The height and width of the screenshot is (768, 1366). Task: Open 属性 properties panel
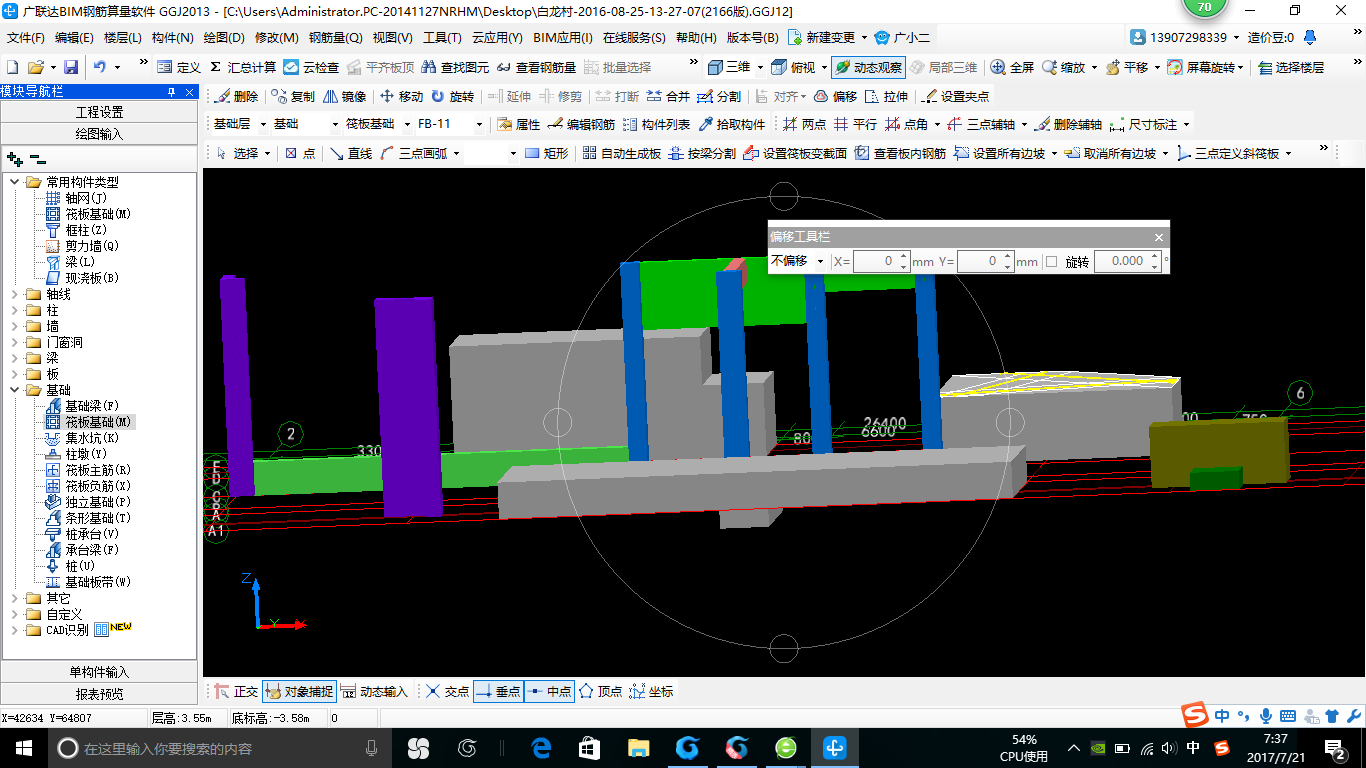click(519, 124)
